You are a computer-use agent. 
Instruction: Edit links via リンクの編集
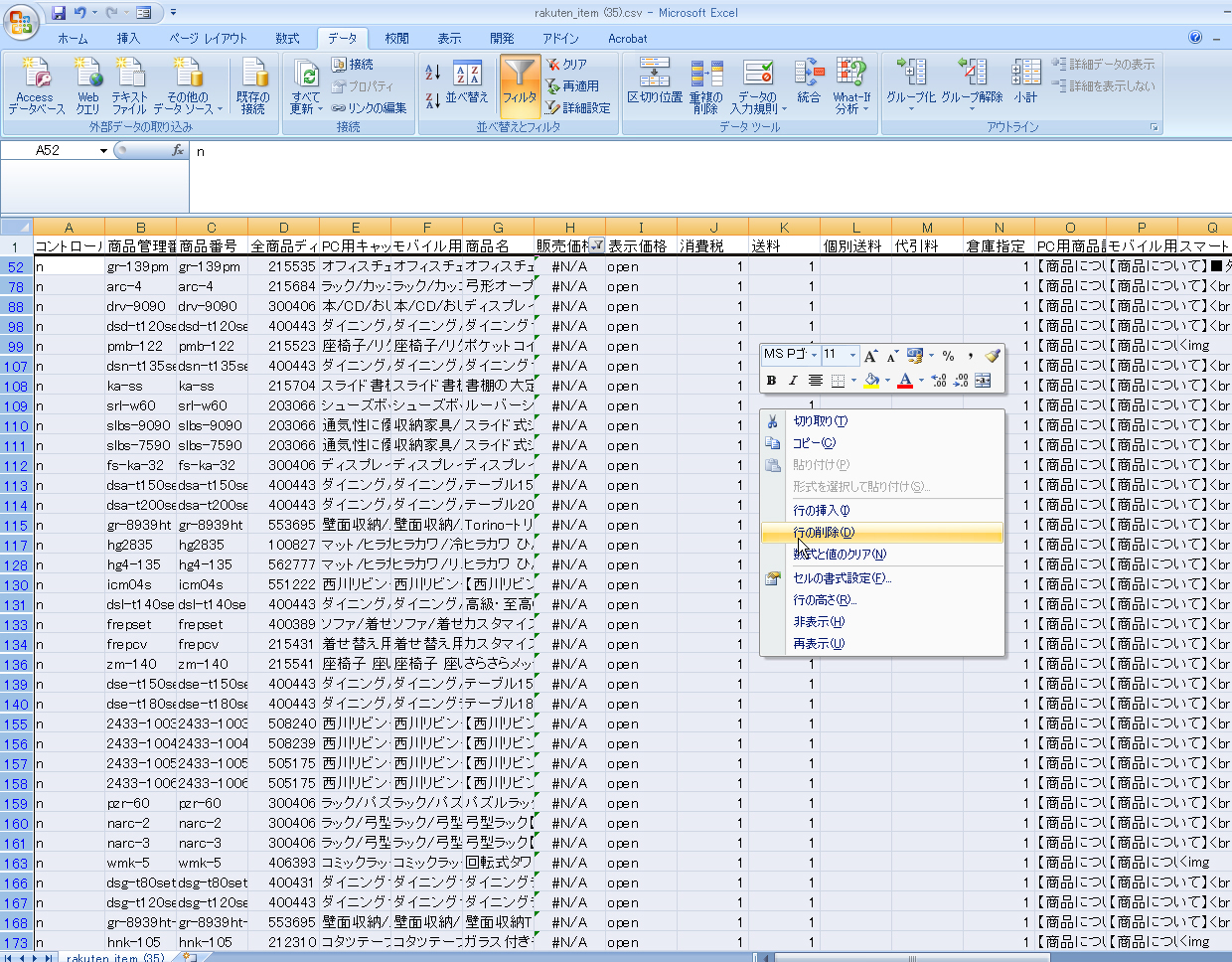click(x=369, y=108)
